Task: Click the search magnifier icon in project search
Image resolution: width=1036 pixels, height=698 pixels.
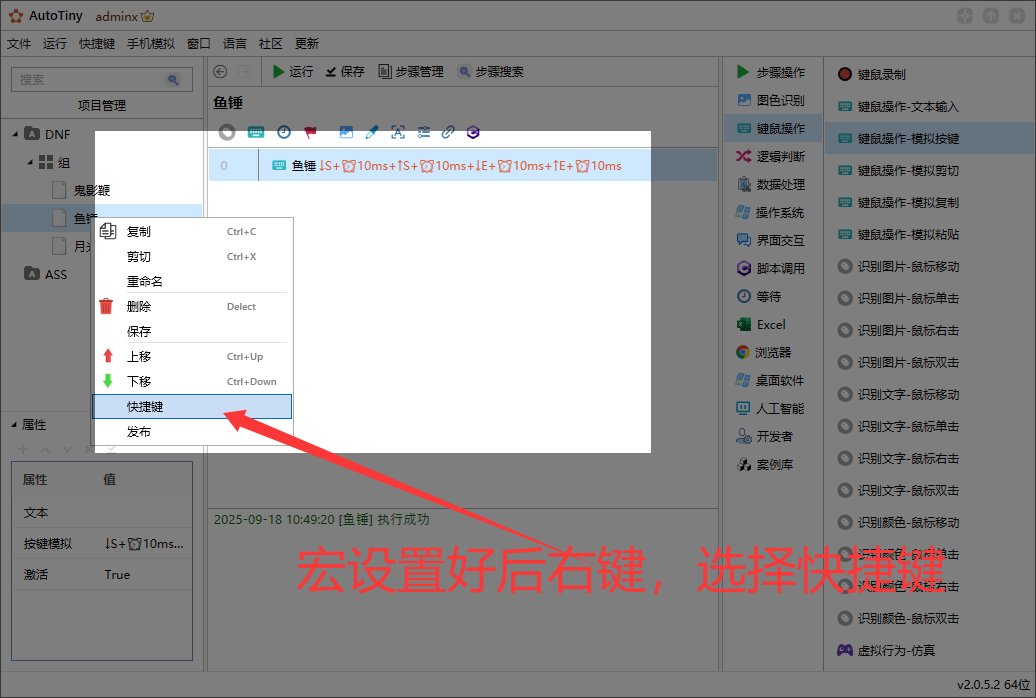Action: [173, 79]
